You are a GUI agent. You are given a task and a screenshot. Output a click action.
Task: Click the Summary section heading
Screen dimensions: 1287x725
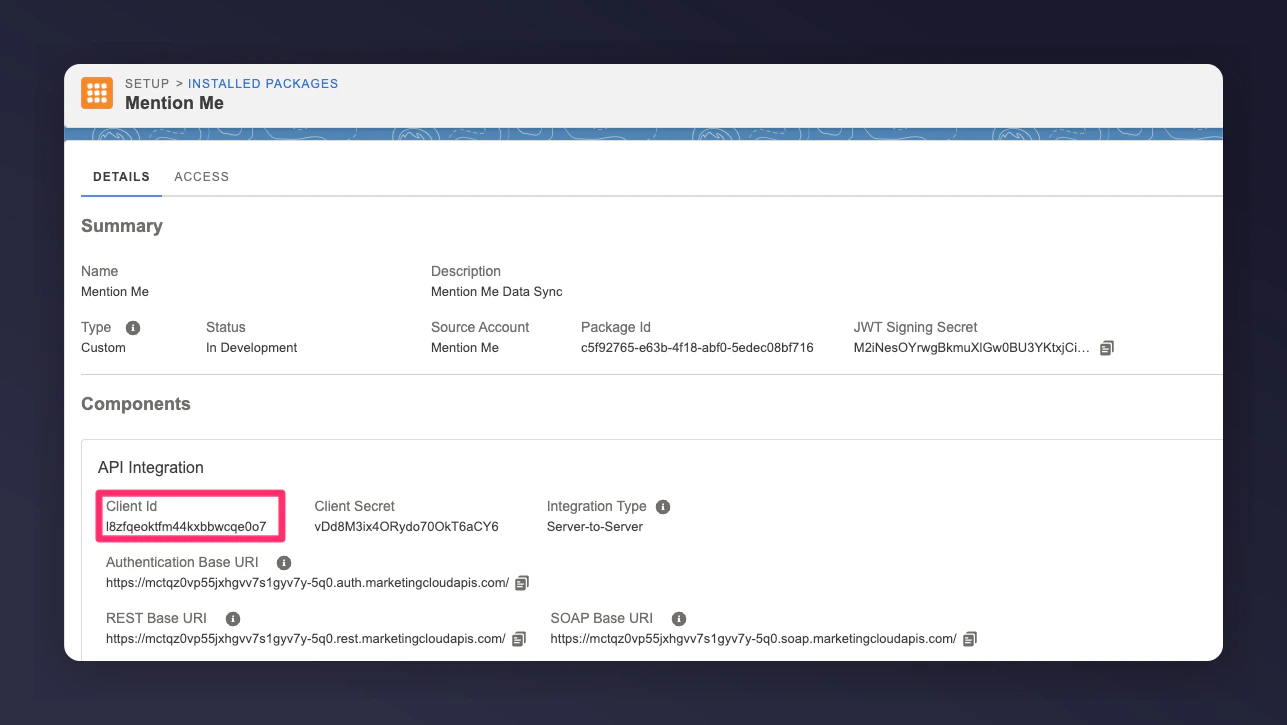(x=122, y=226)
